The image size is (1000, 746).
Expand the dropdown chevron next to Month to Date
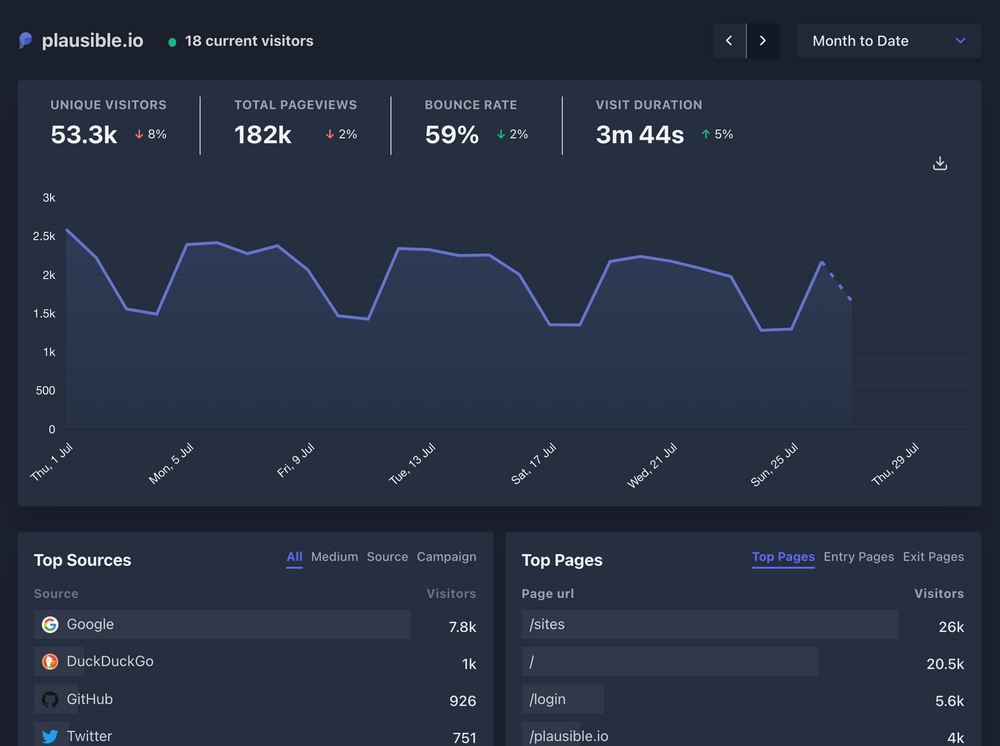coord(961,41)
